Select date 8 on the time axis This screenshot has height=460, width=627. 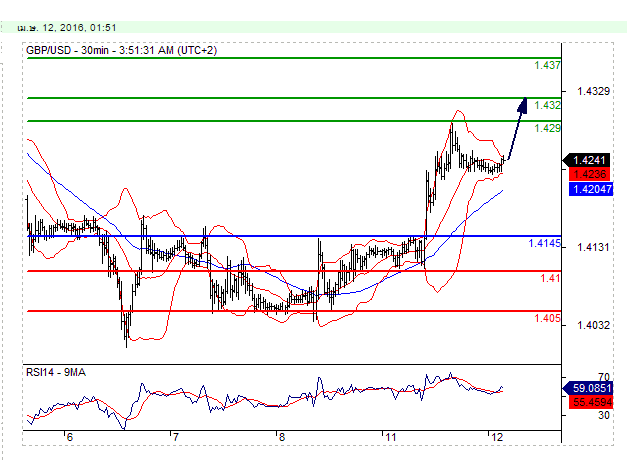tap(282, 437)
